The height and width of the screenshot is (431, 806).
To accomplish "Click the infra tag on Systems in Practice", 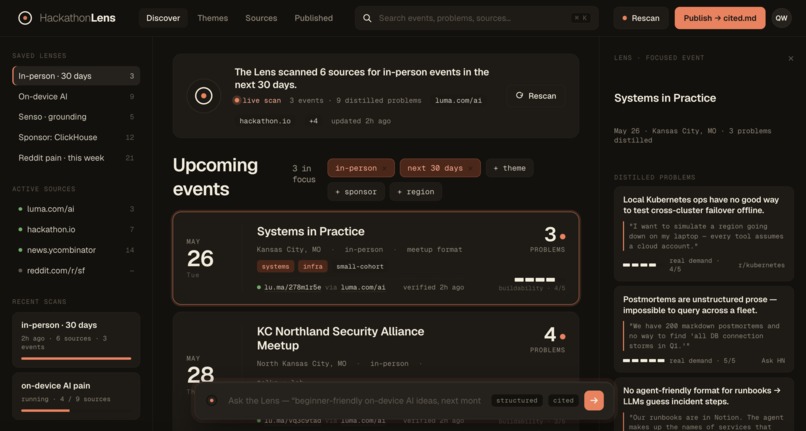I will coord(313,266).
